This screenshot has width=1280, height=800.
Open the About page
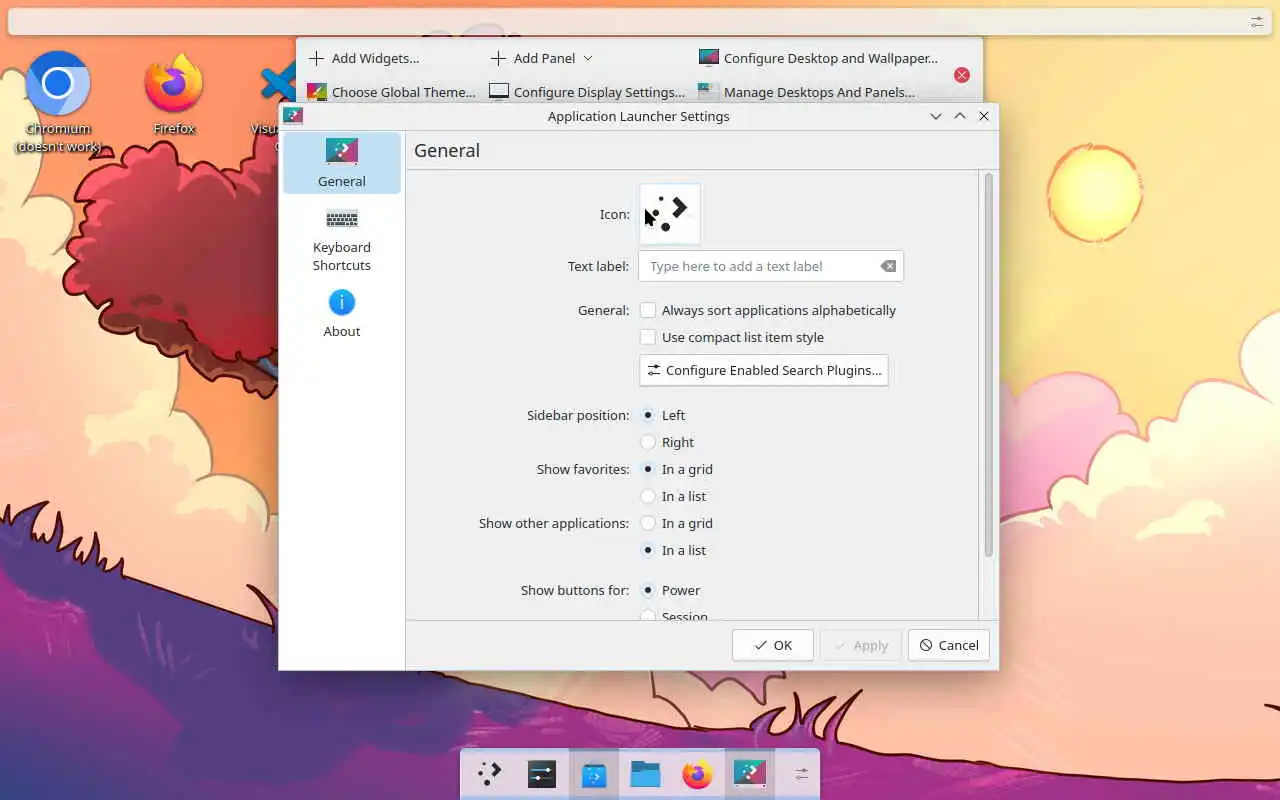[342, 313]
